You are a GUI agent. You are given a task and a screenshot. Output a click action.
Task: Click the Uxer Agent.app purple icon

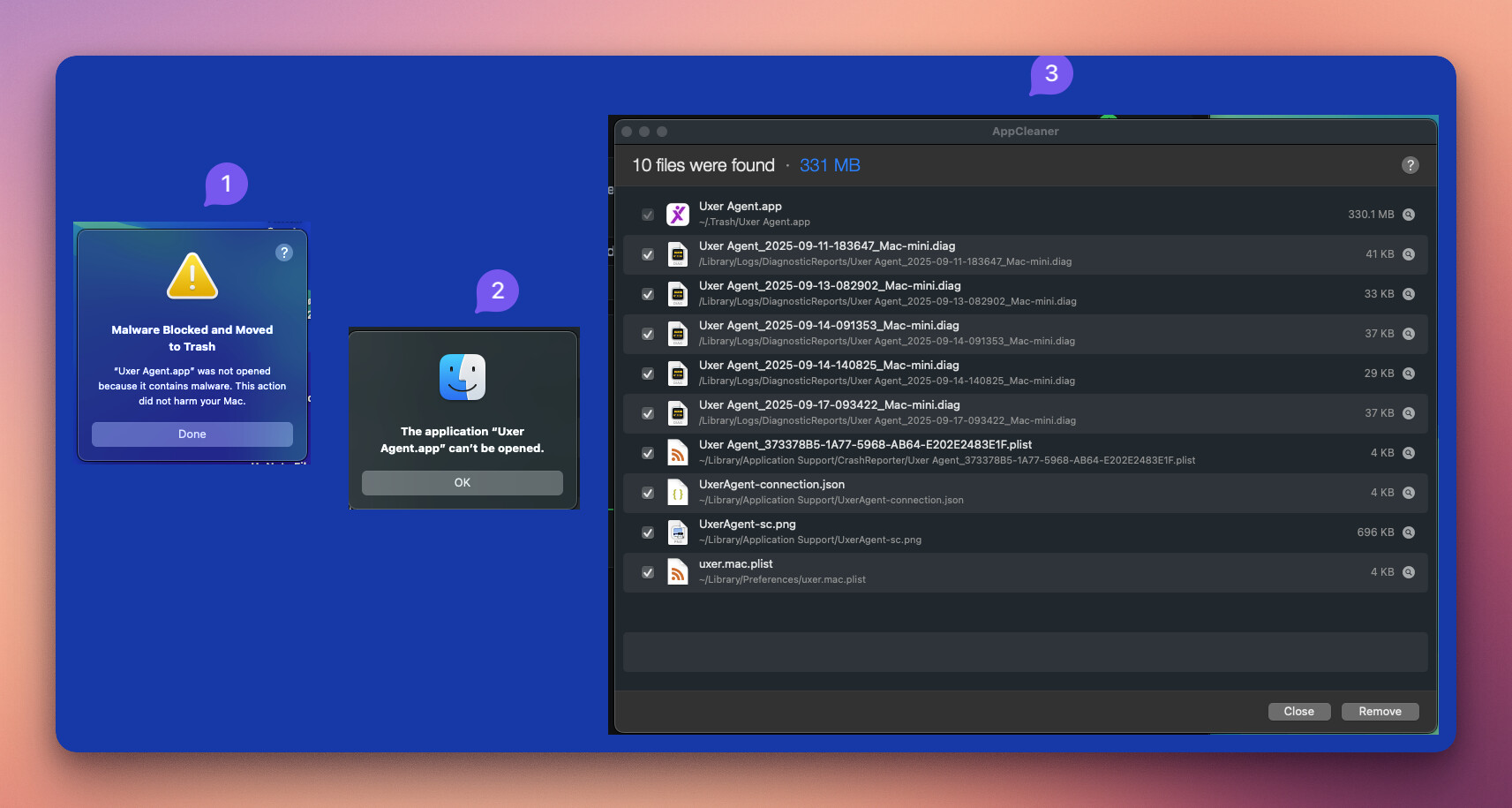(677, 215)
